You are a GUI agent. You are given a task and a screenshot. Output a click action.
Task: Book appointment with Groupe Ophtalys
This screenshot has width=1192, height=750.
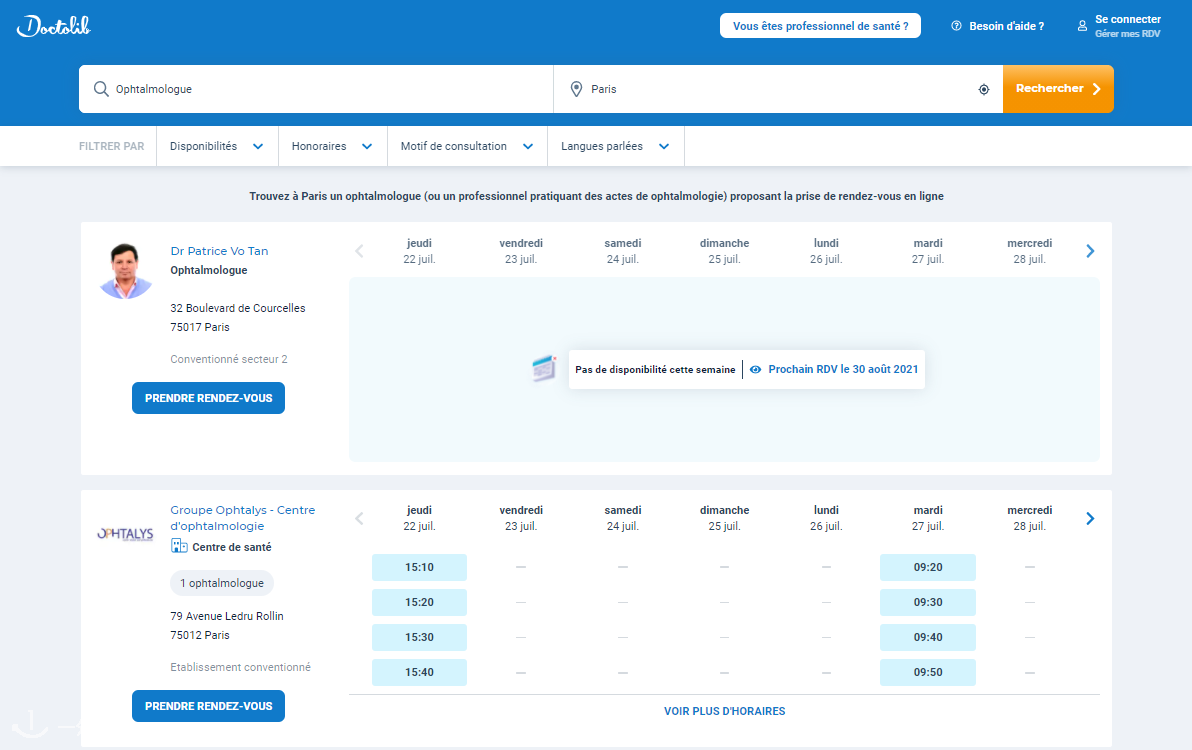coord(208,706)
